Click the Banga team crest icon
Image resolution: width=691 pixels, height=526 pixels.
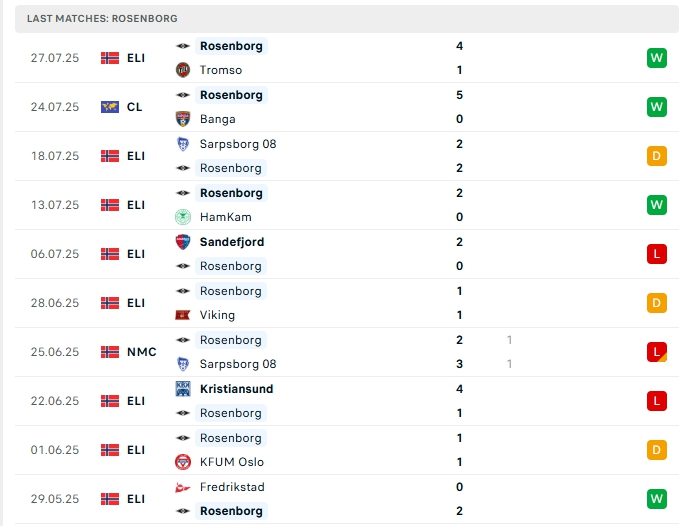tap(182, 119)
